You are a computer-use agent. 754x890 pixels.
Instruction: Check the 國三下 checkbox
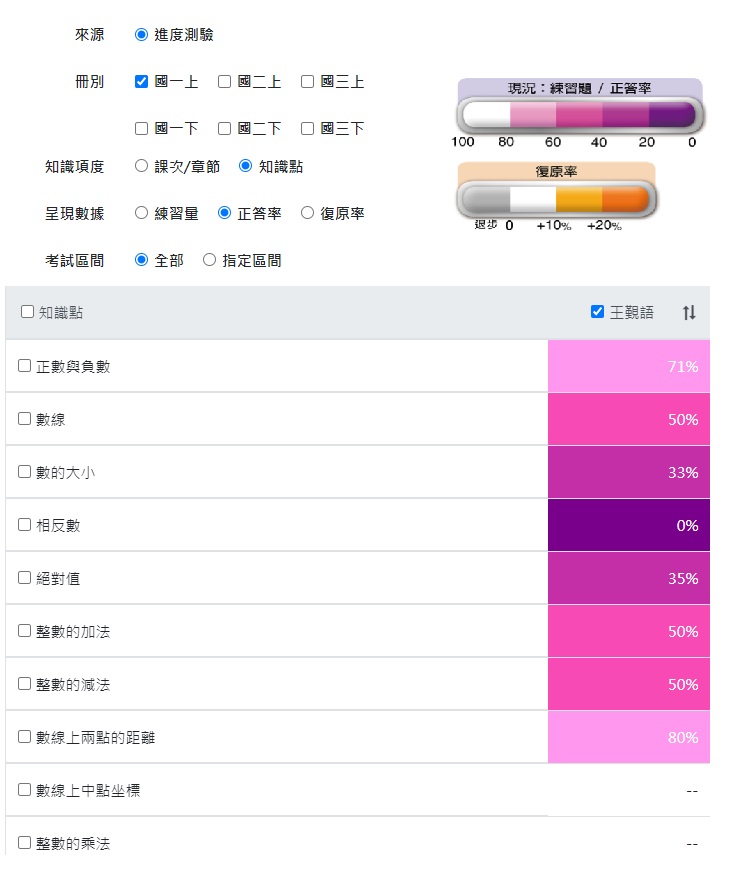pos(307,128)
